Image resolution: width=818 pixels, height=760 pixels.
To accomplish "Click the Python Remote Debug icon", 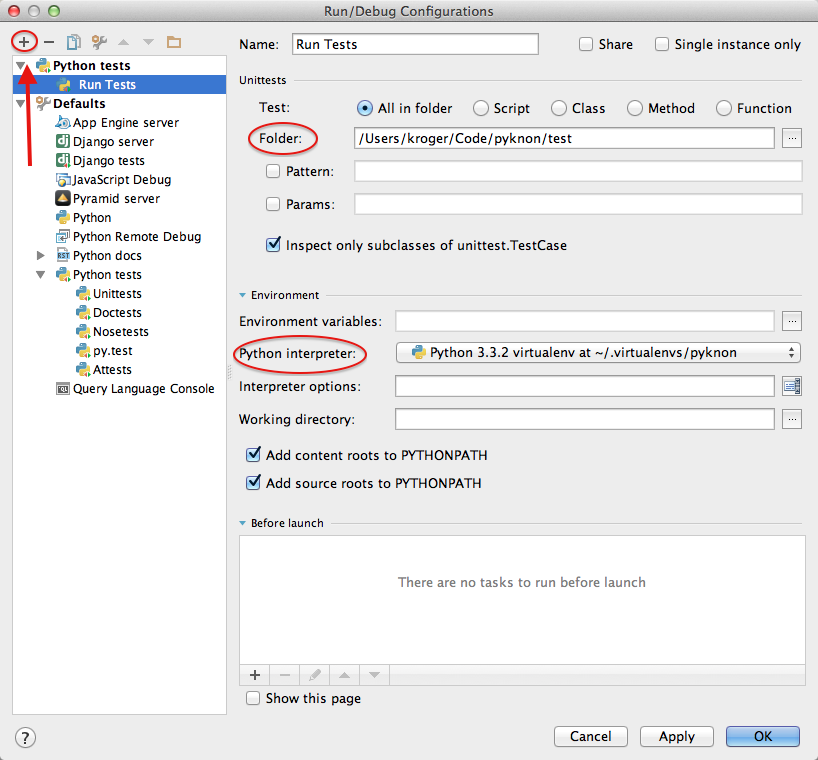I will [63, 236].
